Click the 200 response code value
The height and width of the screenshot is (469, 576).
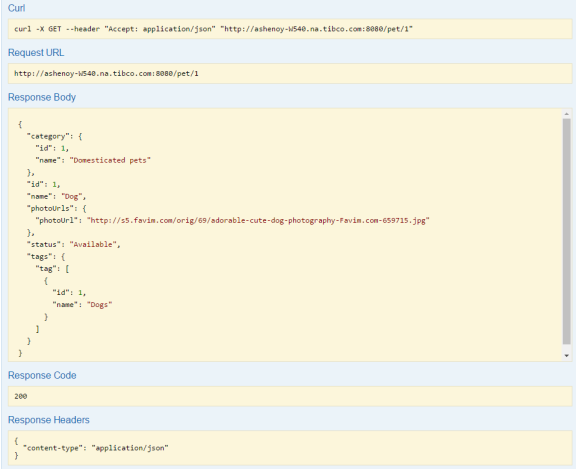point(21,396)
